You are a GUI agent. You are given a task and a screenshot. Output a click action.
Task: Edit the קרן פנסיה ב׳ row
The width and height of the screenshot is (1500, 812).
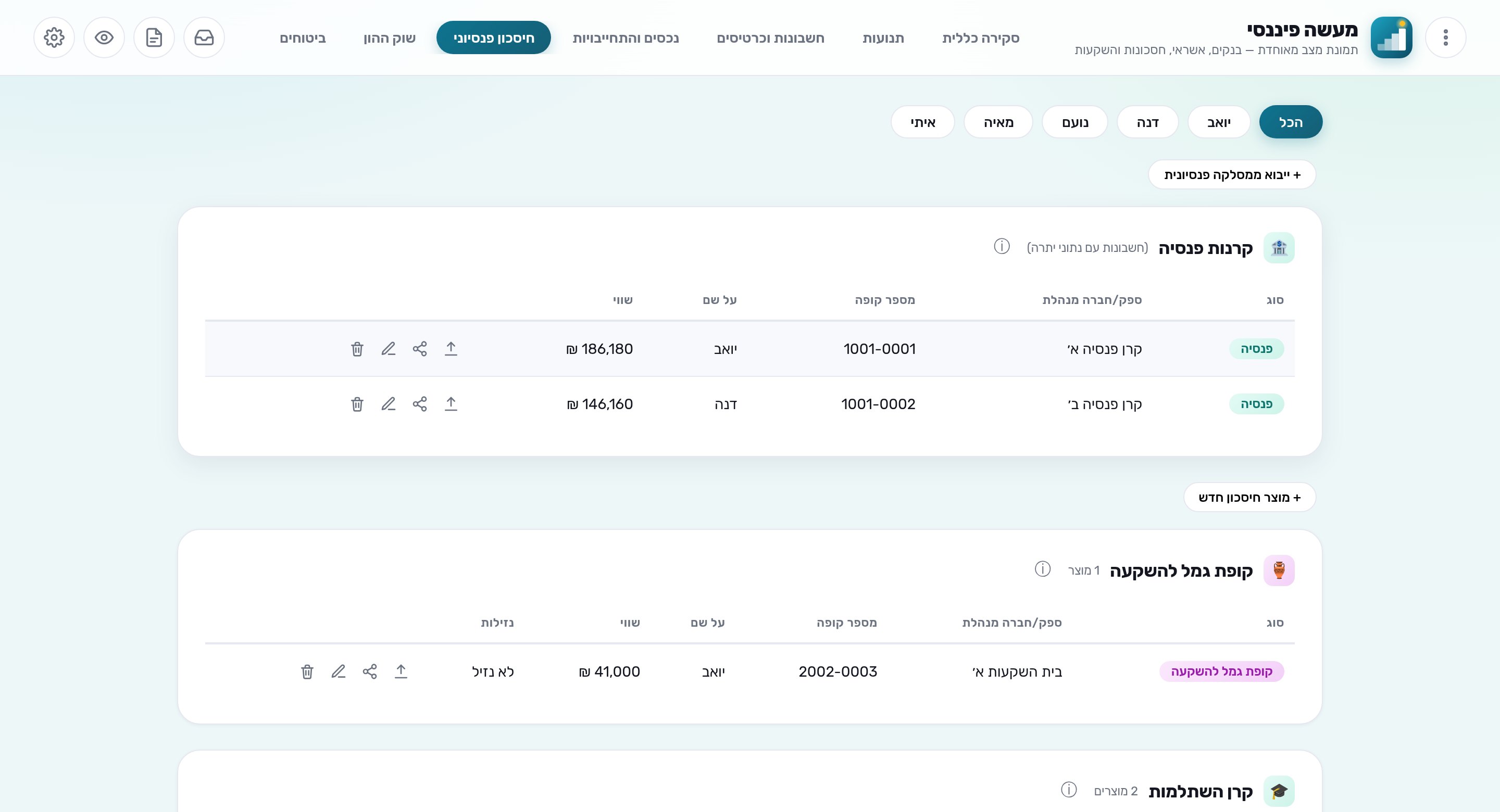[x=389, y=404]
